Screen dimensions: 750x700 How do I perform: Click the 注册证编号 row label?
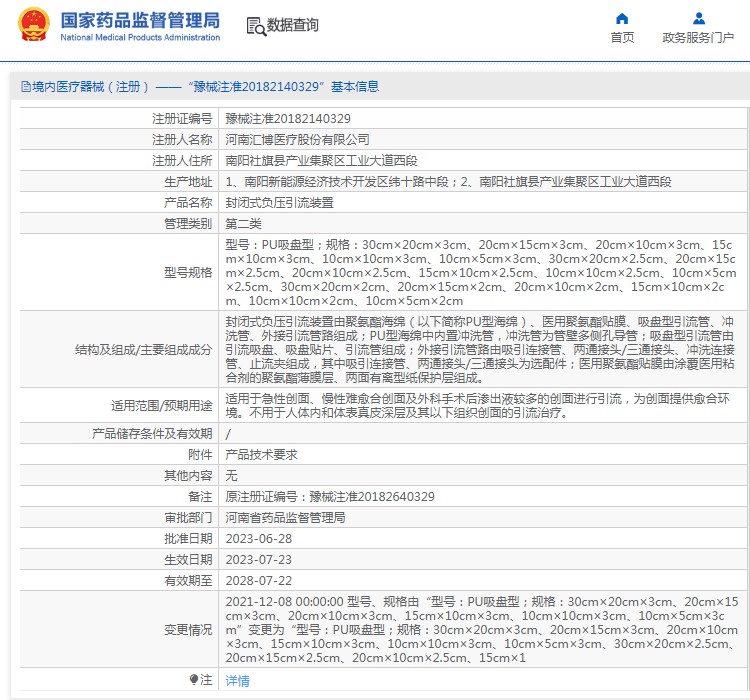pos(182,119)
